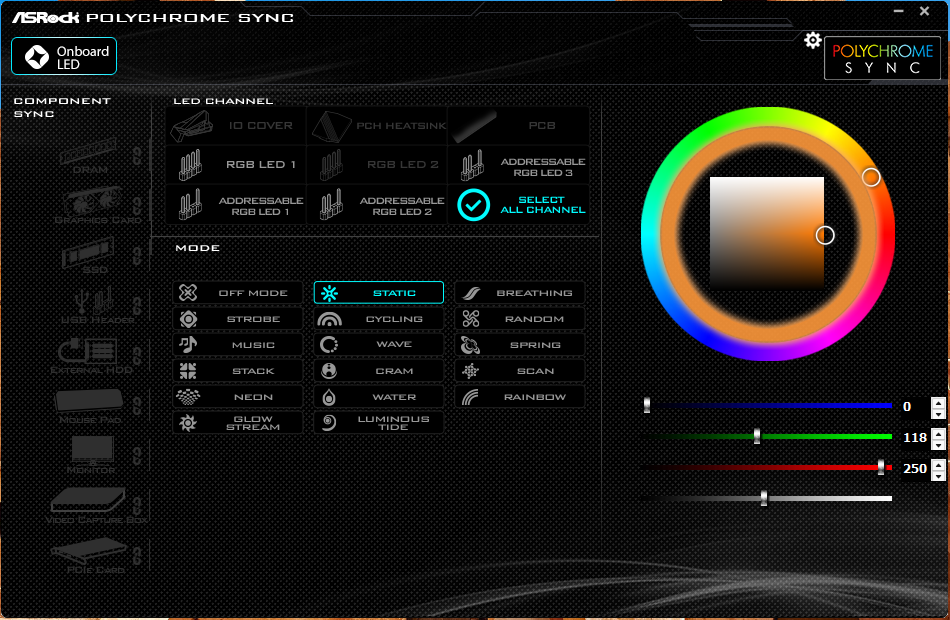Toggle the Select All Channel checkmark

click(x=473, y=205)
